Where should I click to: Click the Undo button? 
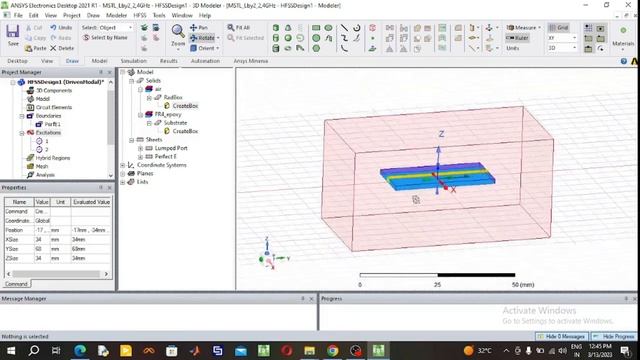coord(61,28)
